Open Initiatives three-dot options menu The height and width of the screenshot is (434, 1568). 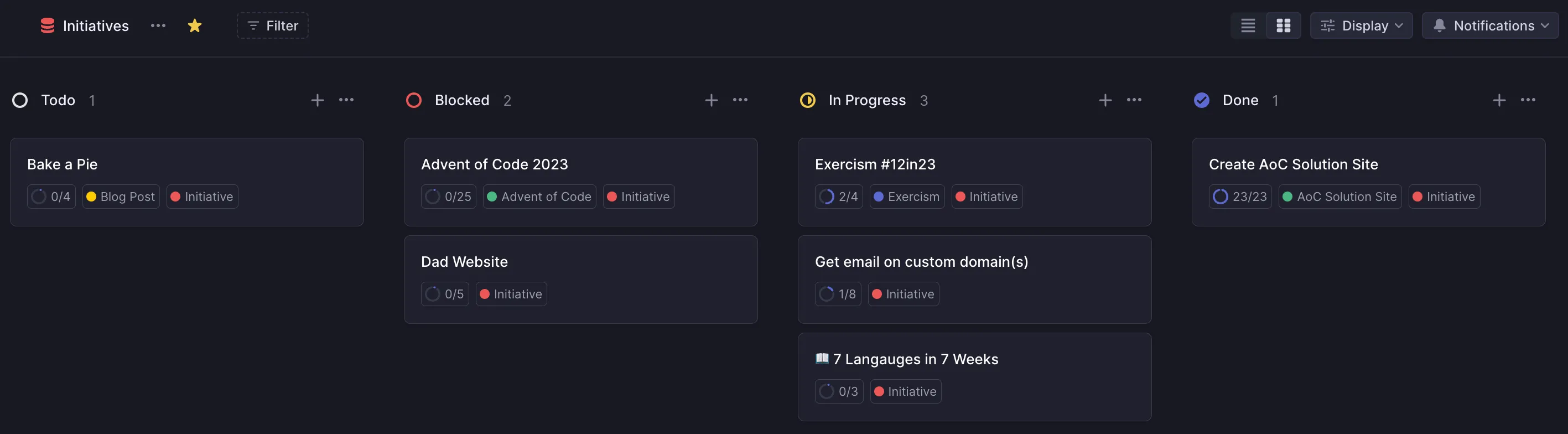(x=158, y=25)
